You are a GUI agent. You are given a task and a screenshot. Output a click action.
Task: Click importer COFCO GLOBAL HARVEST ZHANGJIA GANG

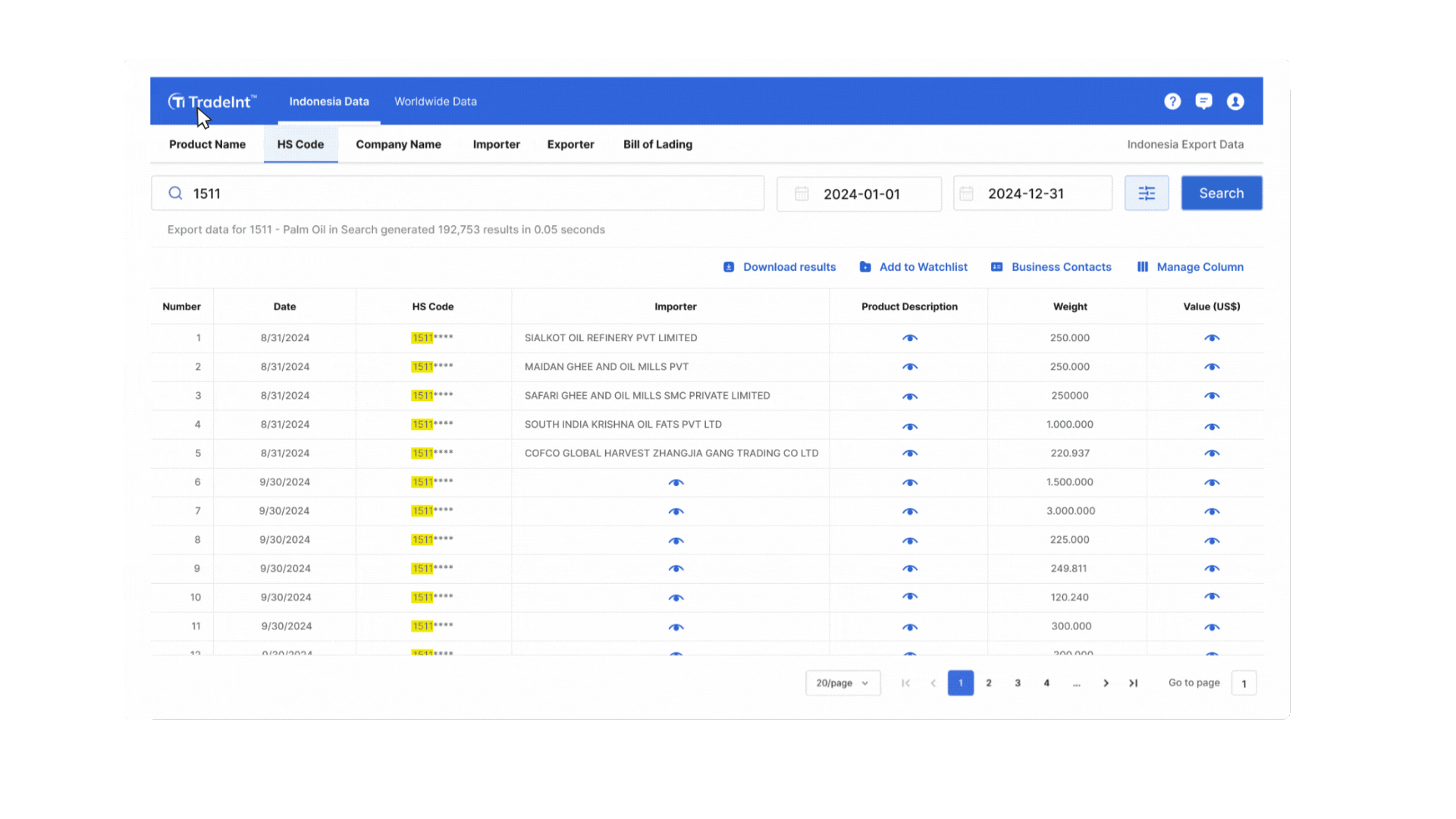(x=671, y=453)
